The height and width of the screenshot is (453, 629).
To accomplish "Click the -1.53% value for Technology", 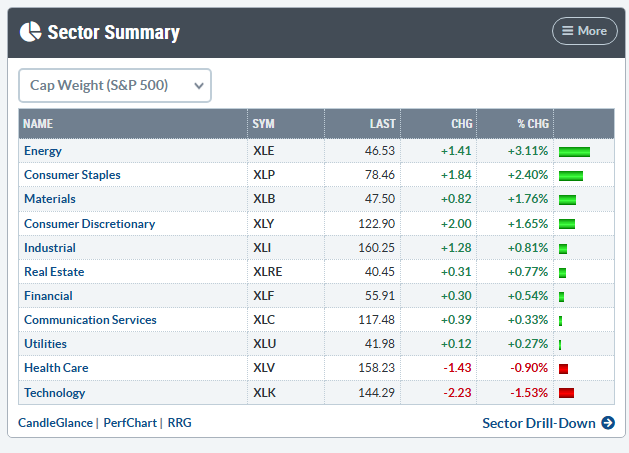I will tap(529, 392).
